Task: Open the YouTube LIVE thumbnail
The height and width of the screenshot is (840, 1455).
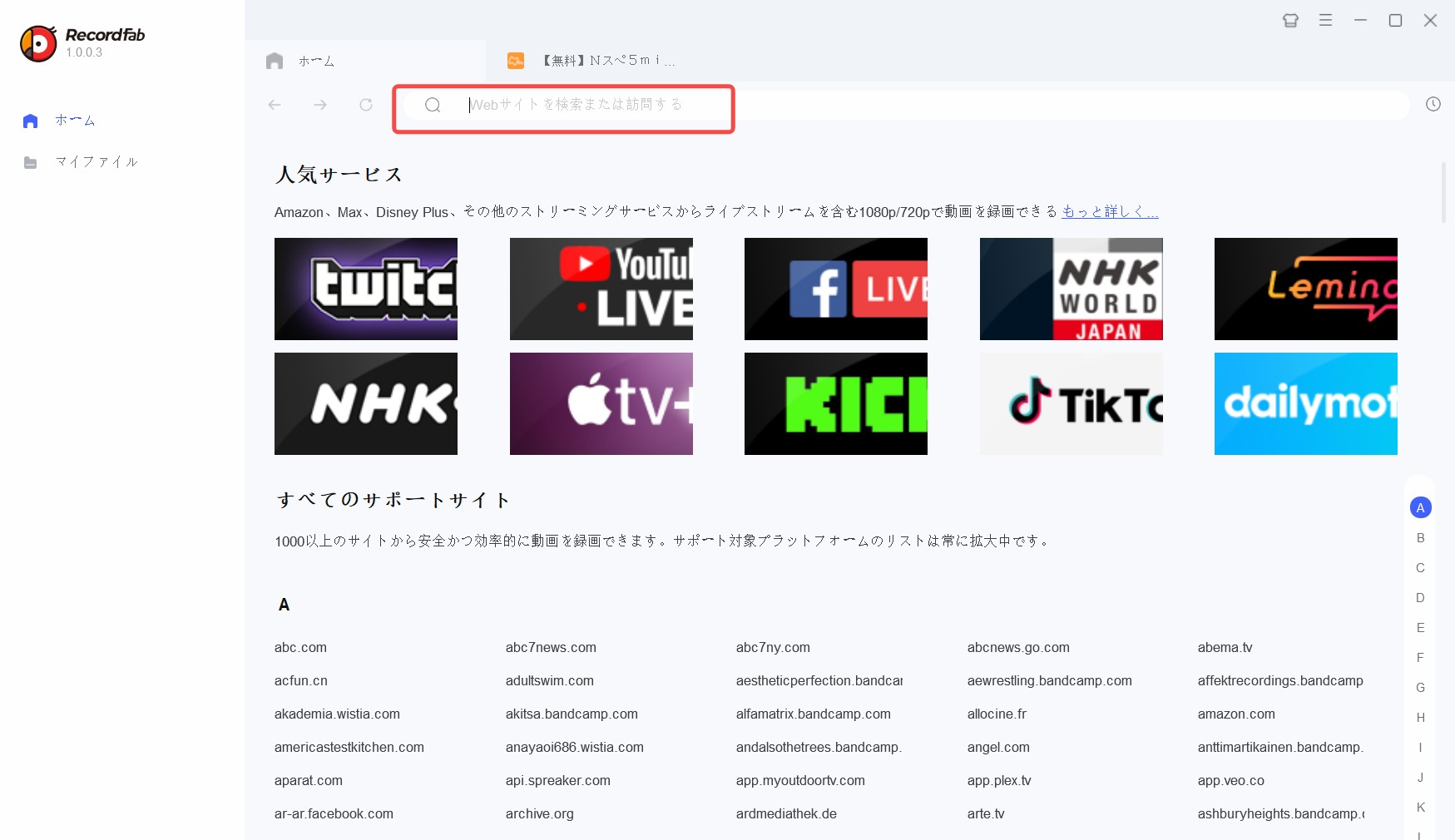Action: [x=601, y=289]
